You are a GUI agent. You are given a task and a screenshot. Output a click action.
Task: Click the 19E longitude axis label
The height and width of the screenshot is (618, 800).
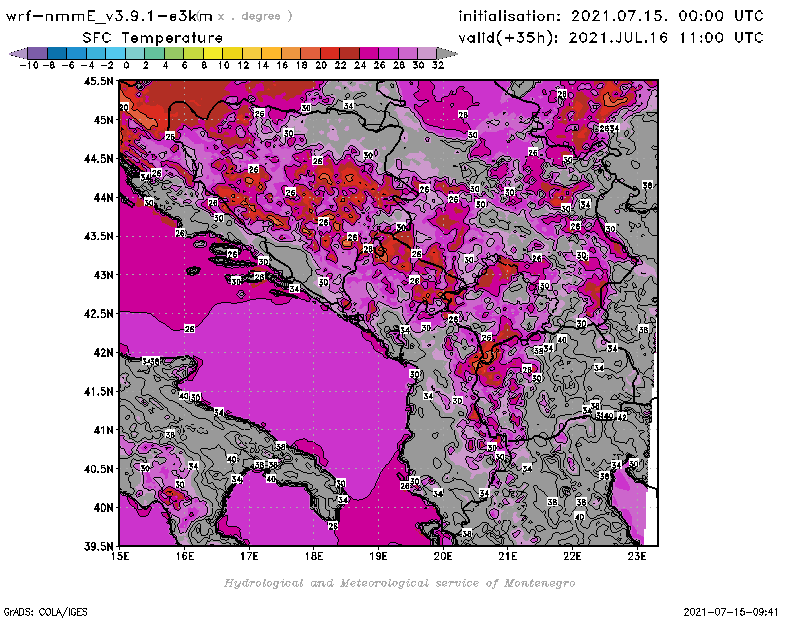pos(379,556)
